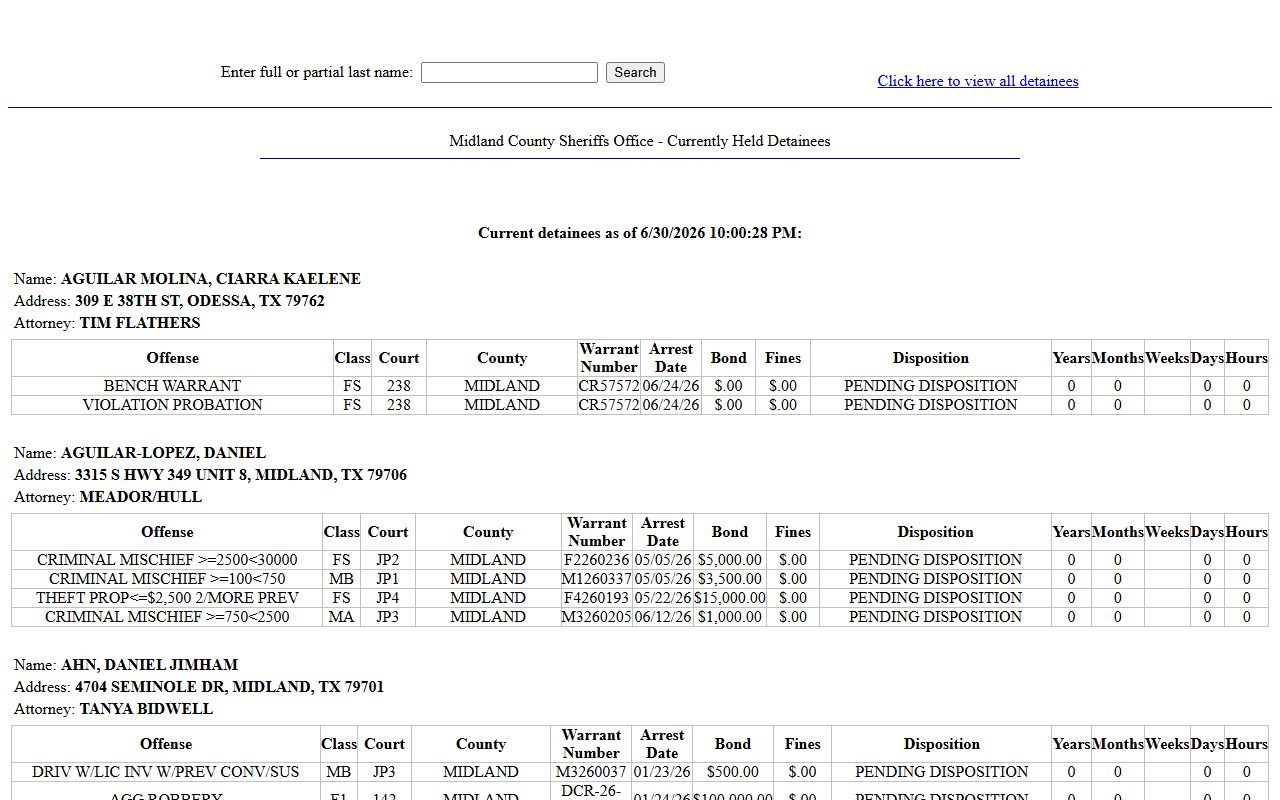Click the $3,500.00 bond amount
The height and width of the screenshot is (800, 1280).
pos(730,579)
